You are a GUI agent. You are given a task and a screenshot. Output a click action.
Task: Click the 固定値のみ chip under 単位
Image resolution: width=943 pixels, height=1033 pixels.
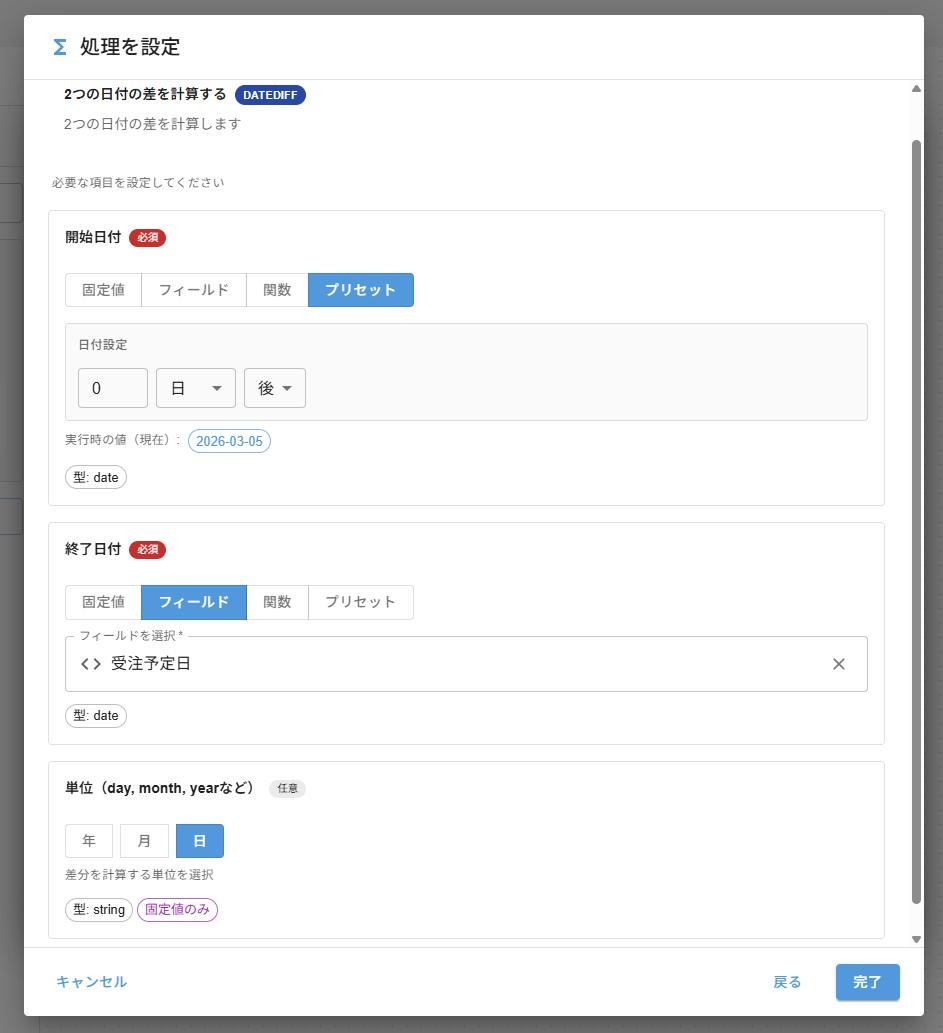pyautogui.click(x=177, y=909)
